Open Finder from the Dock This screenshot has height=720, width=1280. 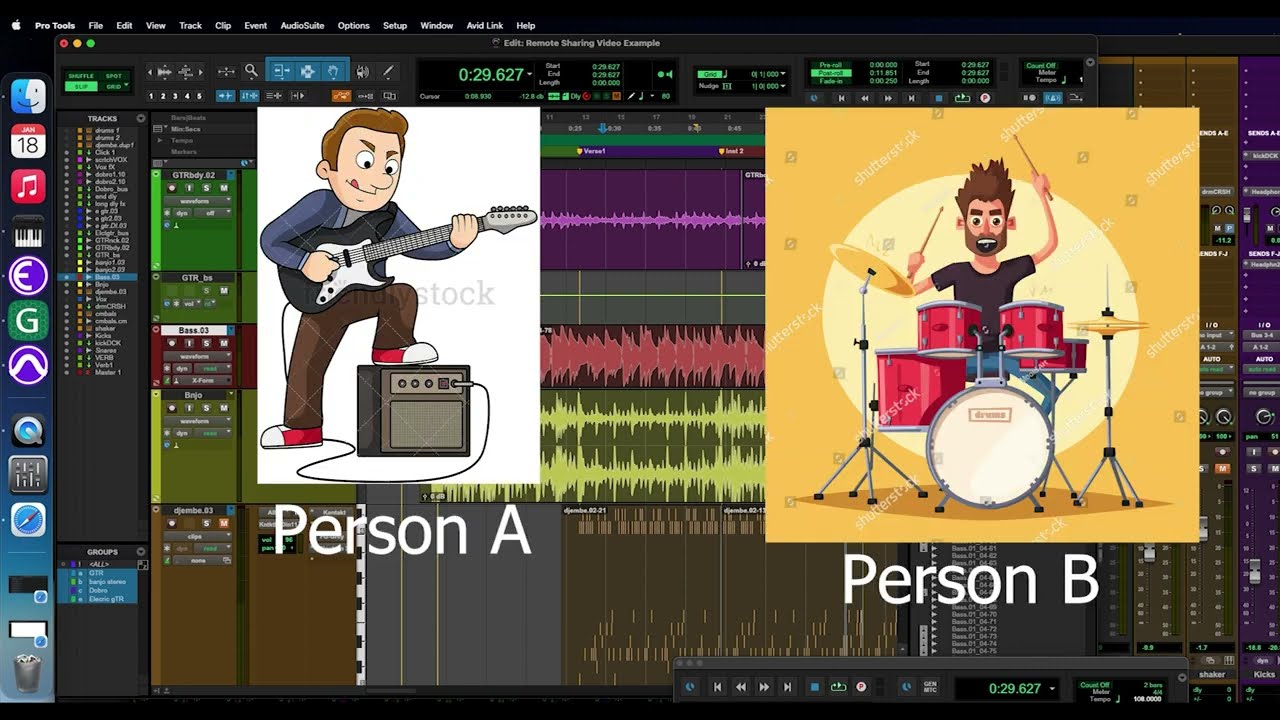(28, 96)
